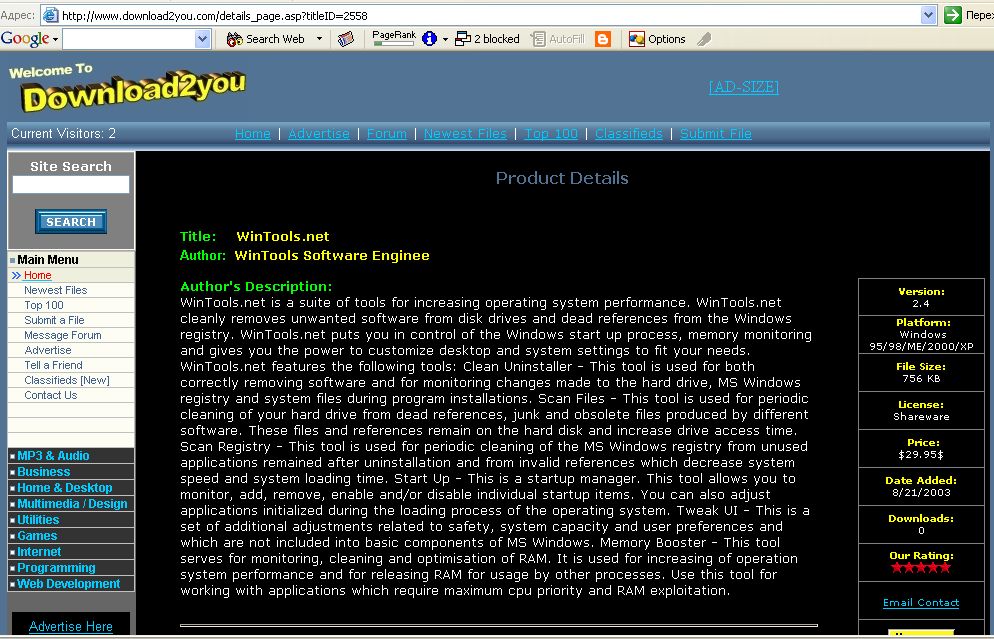Click the Download2you logo
994x639 pixels.
[127, 88]
